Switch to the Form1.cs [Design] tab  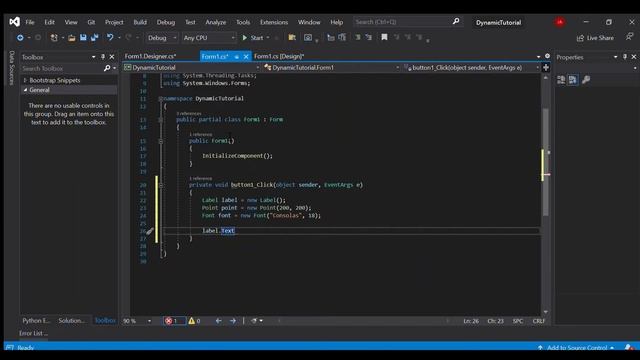tap(279, 56)
